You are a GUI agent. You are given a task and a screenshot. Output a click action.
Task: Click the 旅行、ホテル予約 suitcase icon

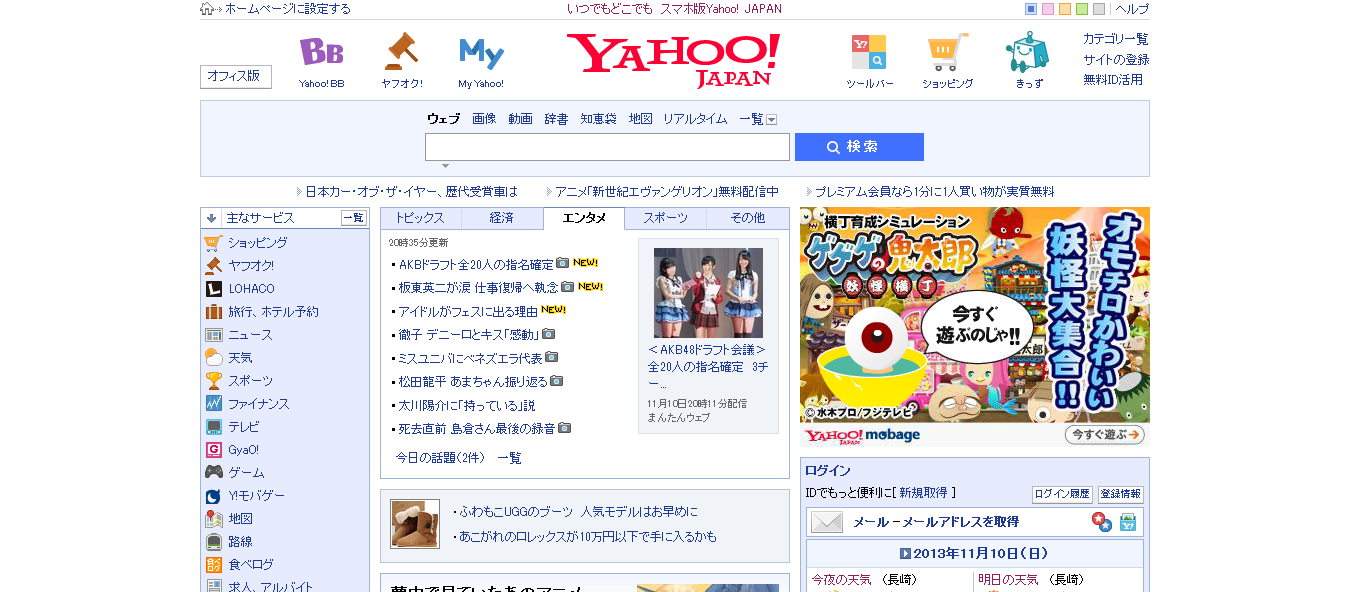213,311
